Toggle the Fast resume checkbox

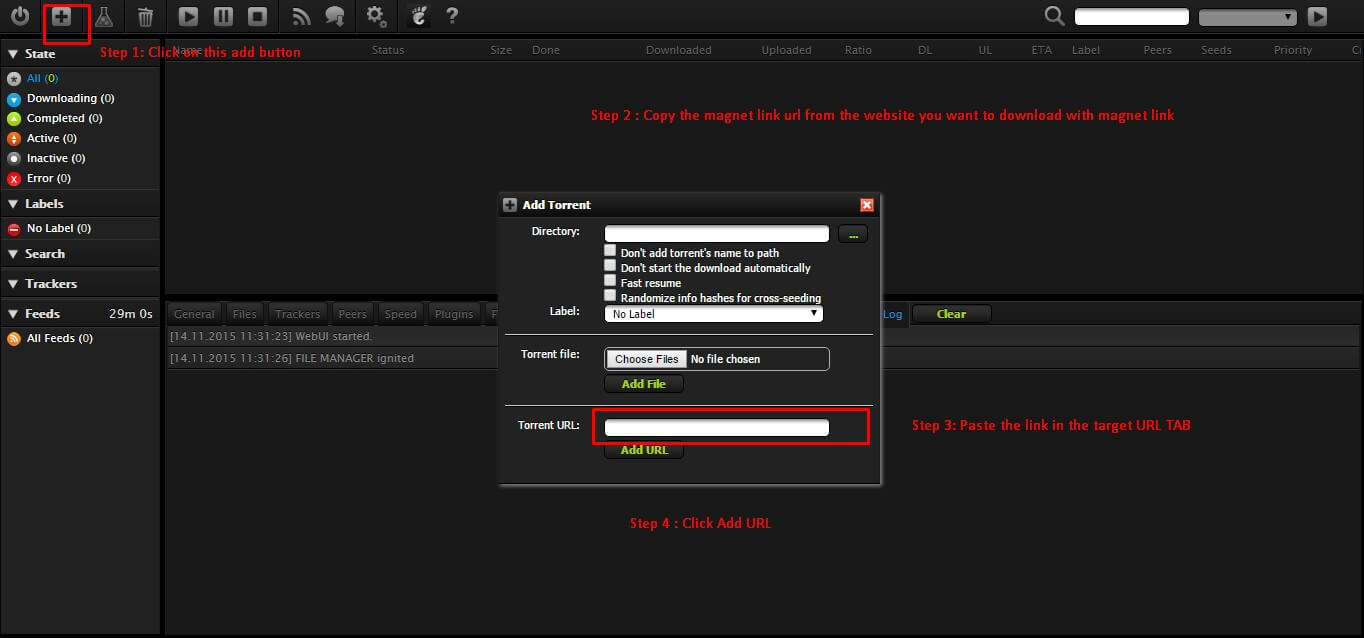click(x=610, y=281)
